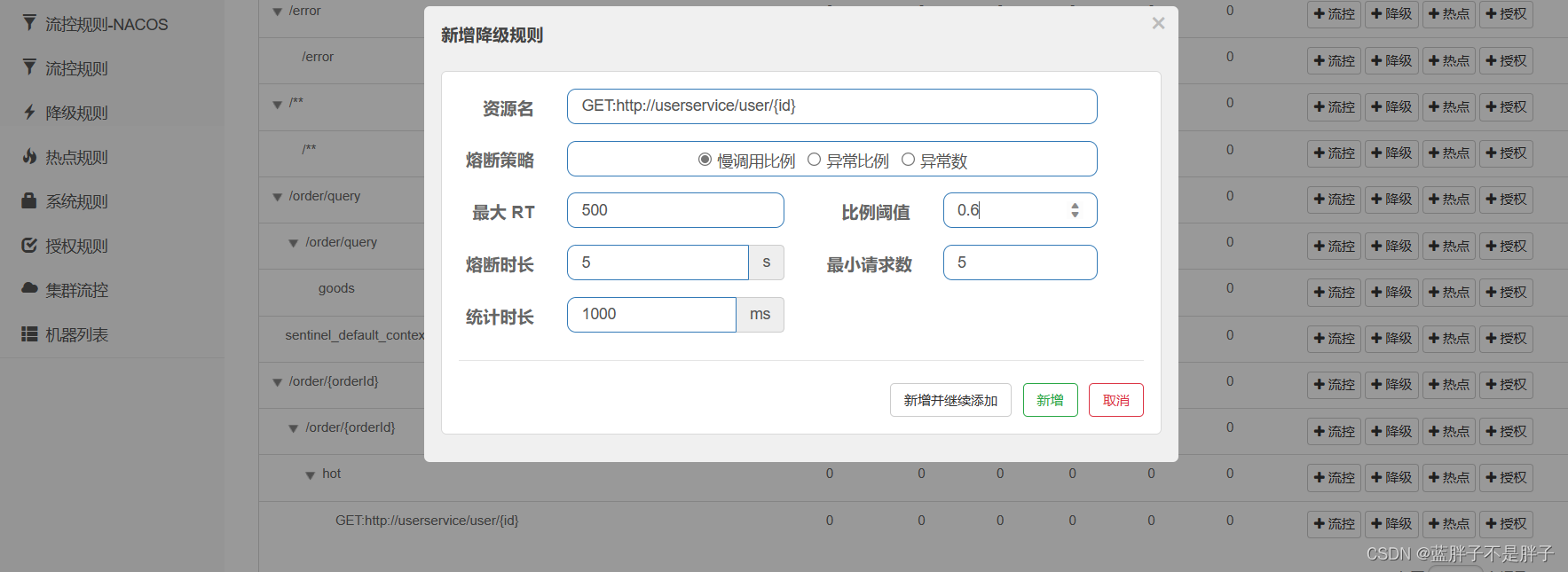Viewport: 1568px width, 572px height.
Task: Collapse the top /error tree node
Action: click(277, 12)
